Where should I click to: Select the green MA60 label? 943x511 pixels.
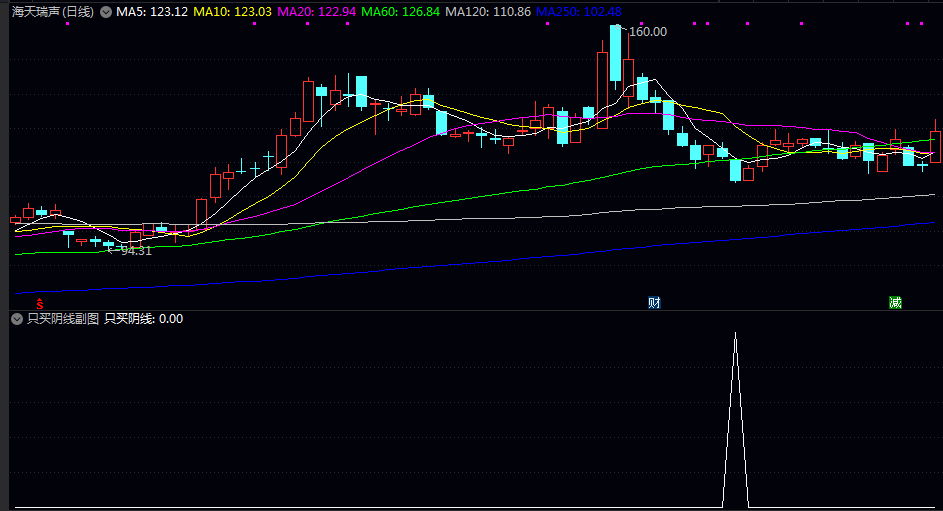[x=400, y=12]
